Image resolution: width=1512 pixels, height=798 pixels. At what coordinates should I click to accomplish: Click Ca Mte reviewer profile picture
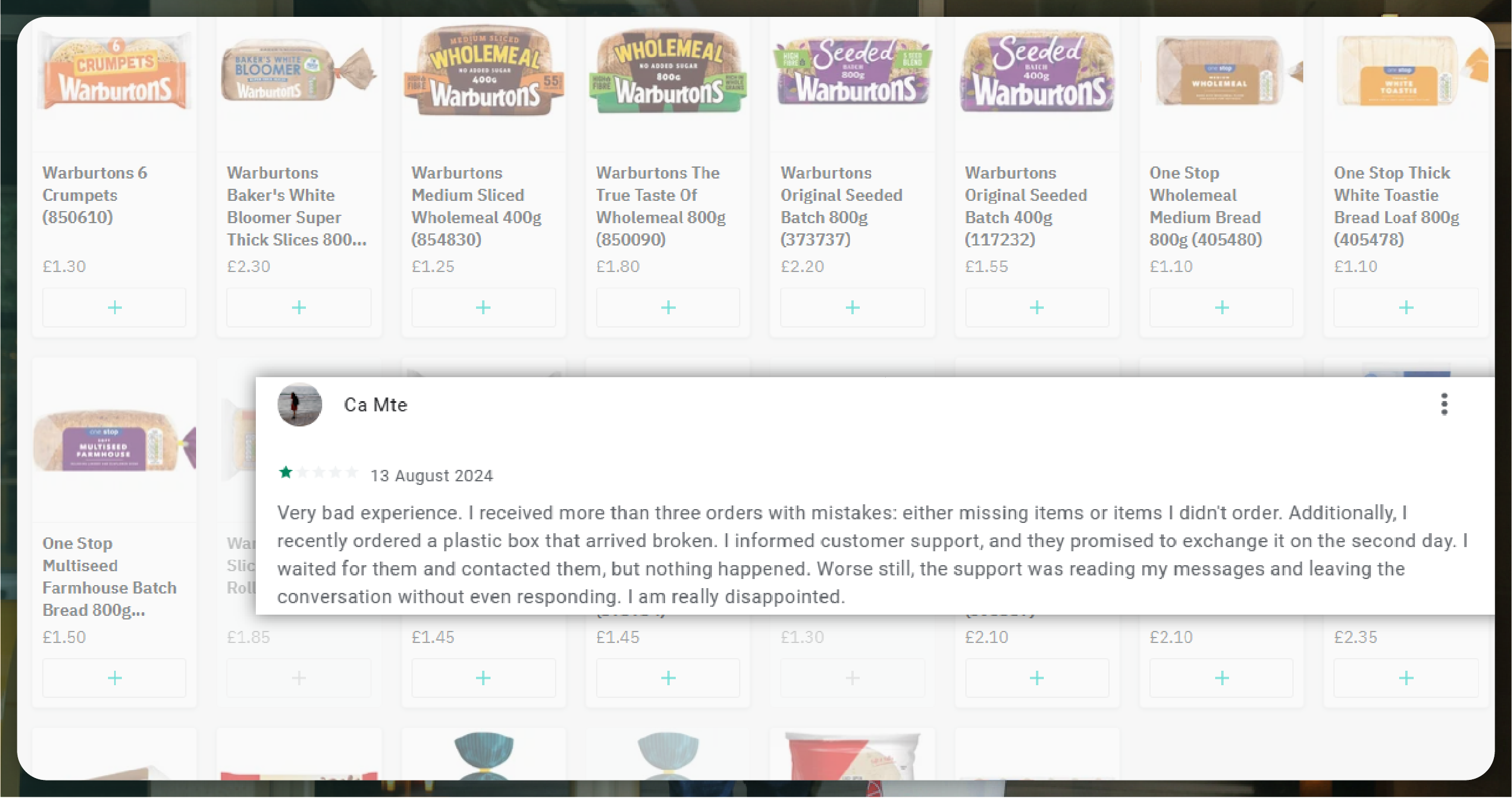(x=299, y=405)
